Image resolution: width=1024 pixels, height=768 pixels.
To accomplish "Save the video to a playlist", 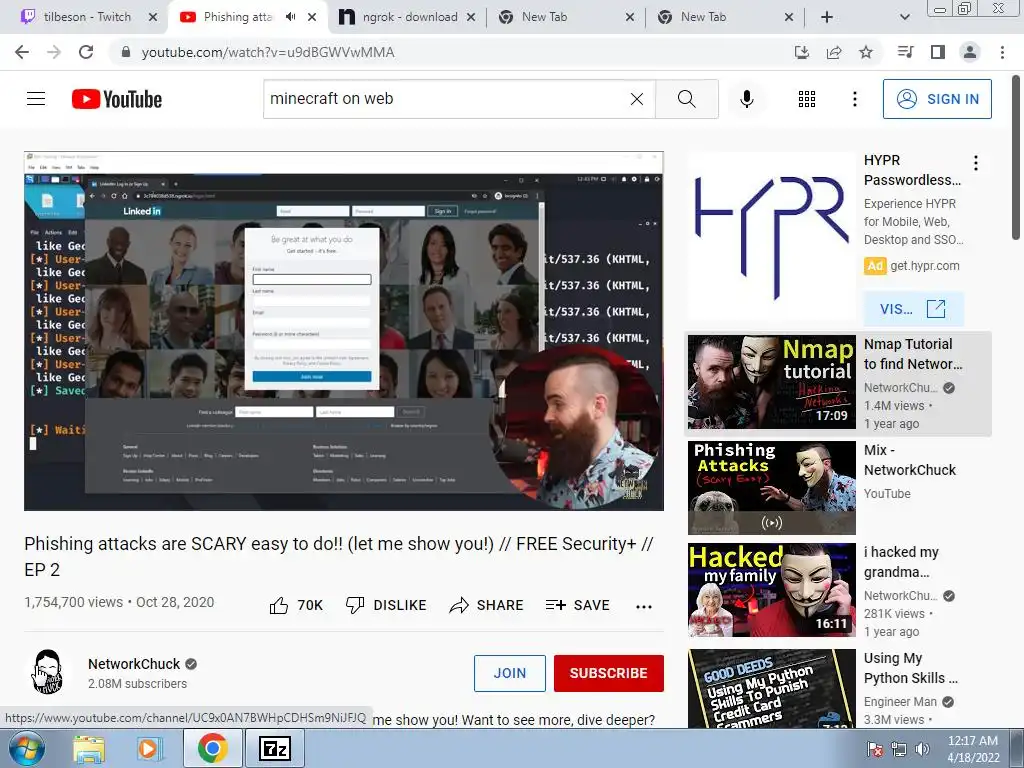I will (x=578, y=605).
